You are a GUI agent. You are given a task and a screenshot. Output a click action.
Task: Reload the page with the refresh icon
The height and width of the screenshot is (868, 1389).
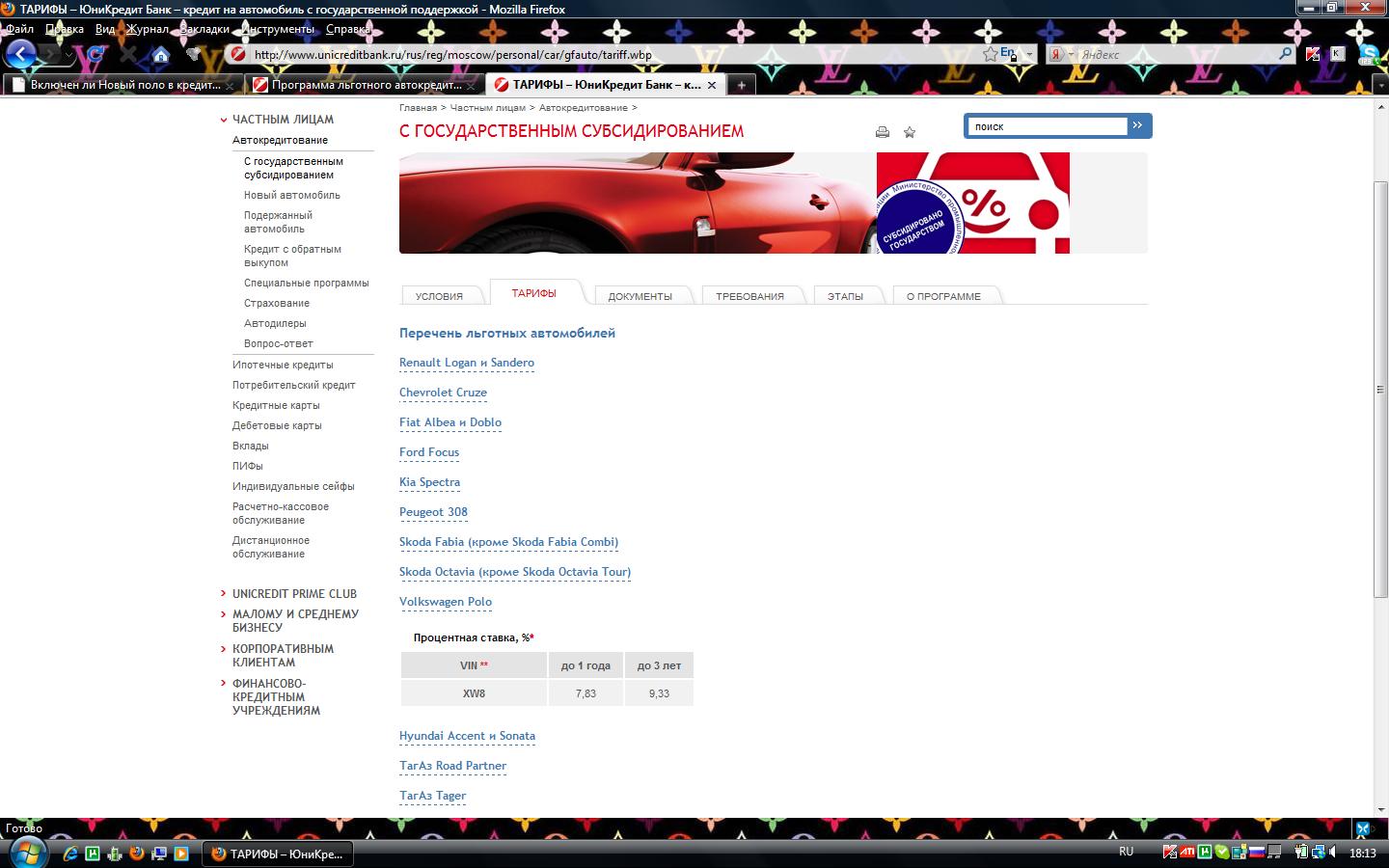(95, 55)
